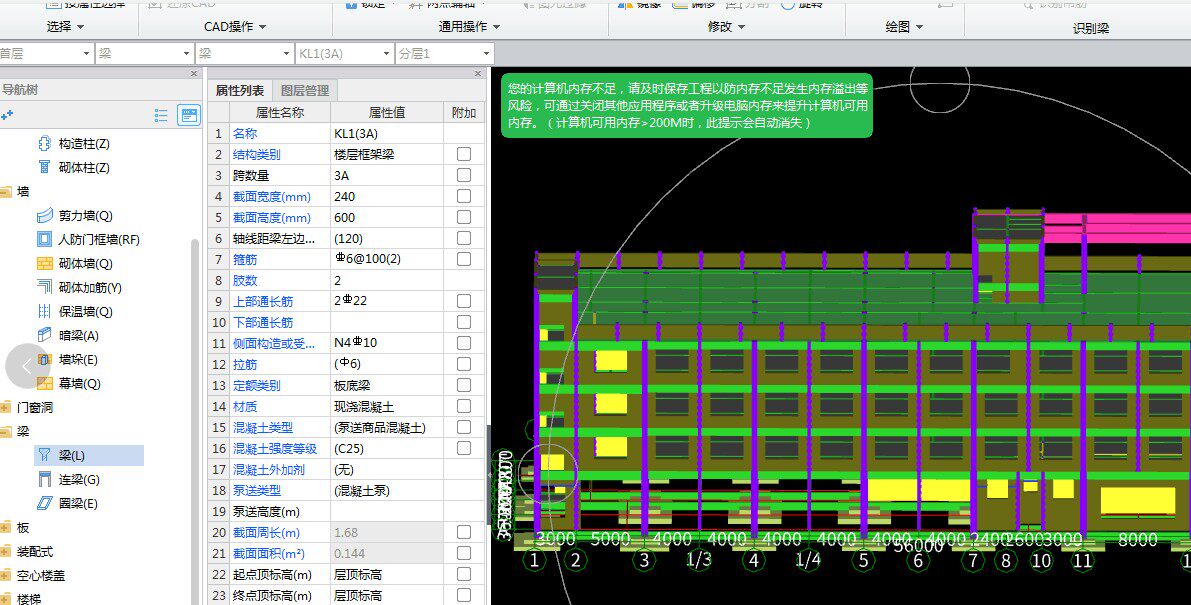Toggle 附加 checkbox for 起点顶标高(m) row
The width and height of the screenshot is (1191, 605).
click(x=463, y=575)
